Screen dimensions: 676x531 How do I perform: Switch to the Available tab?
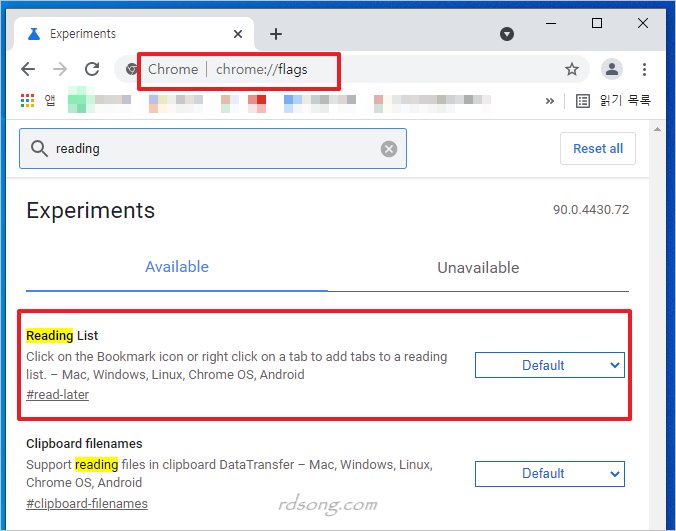[x=177, y=267]
